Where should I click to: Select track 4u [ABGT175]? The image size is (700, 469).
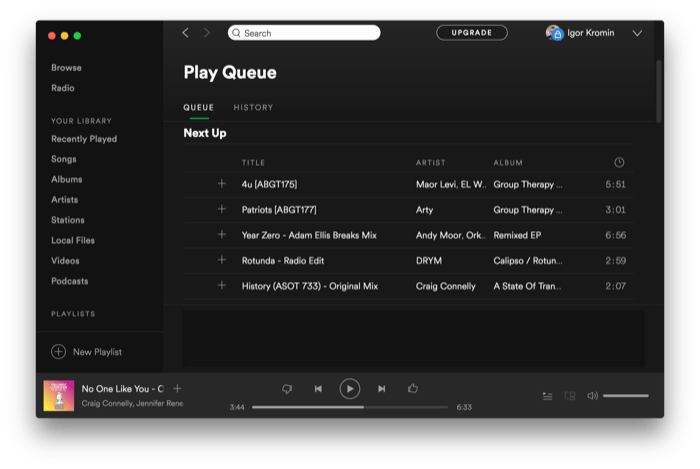tap(269, 184)
